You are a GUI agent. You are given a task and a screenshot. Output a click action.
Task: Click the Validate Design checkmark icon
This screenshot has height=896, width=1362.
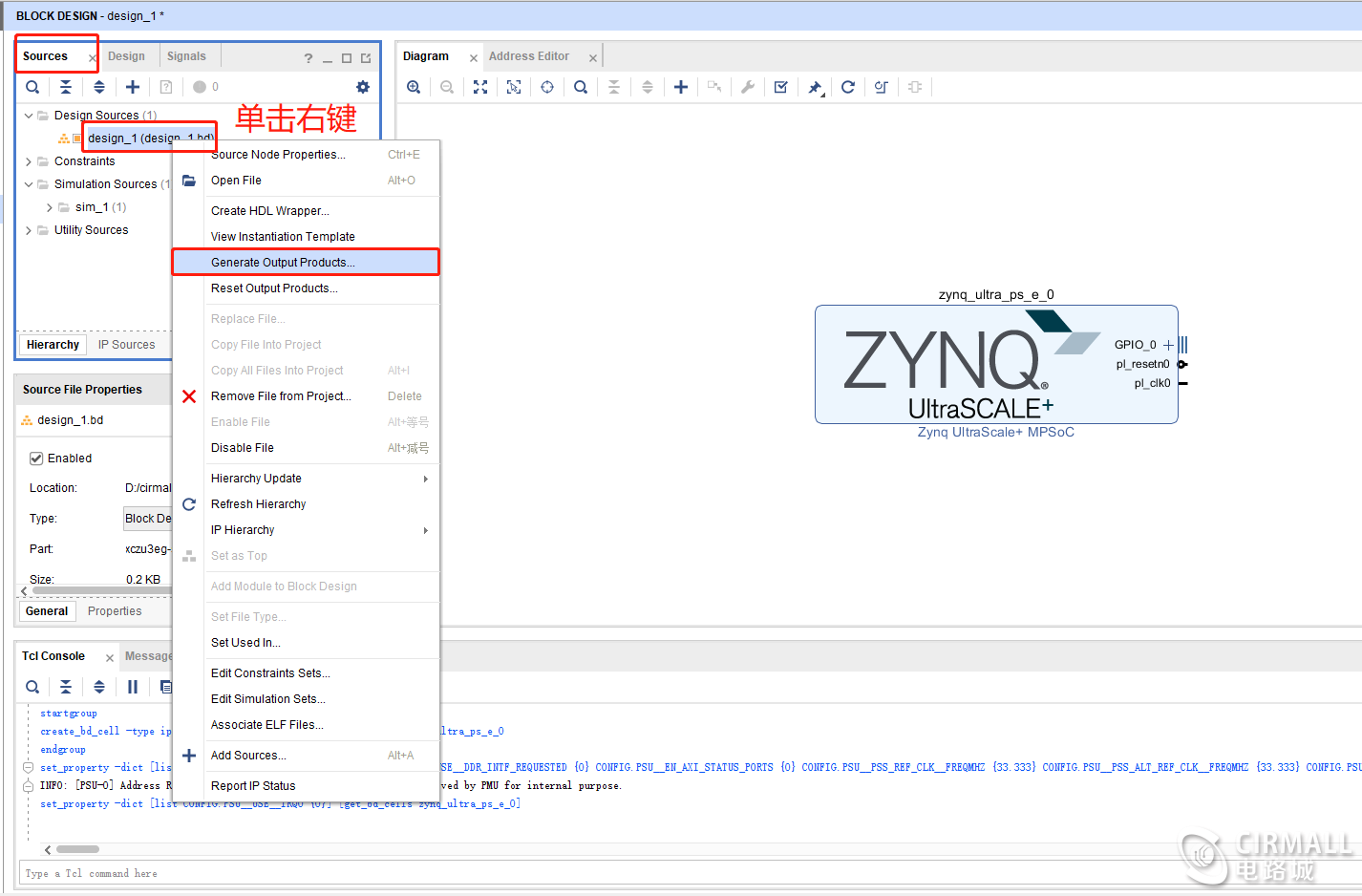point(781,87)
